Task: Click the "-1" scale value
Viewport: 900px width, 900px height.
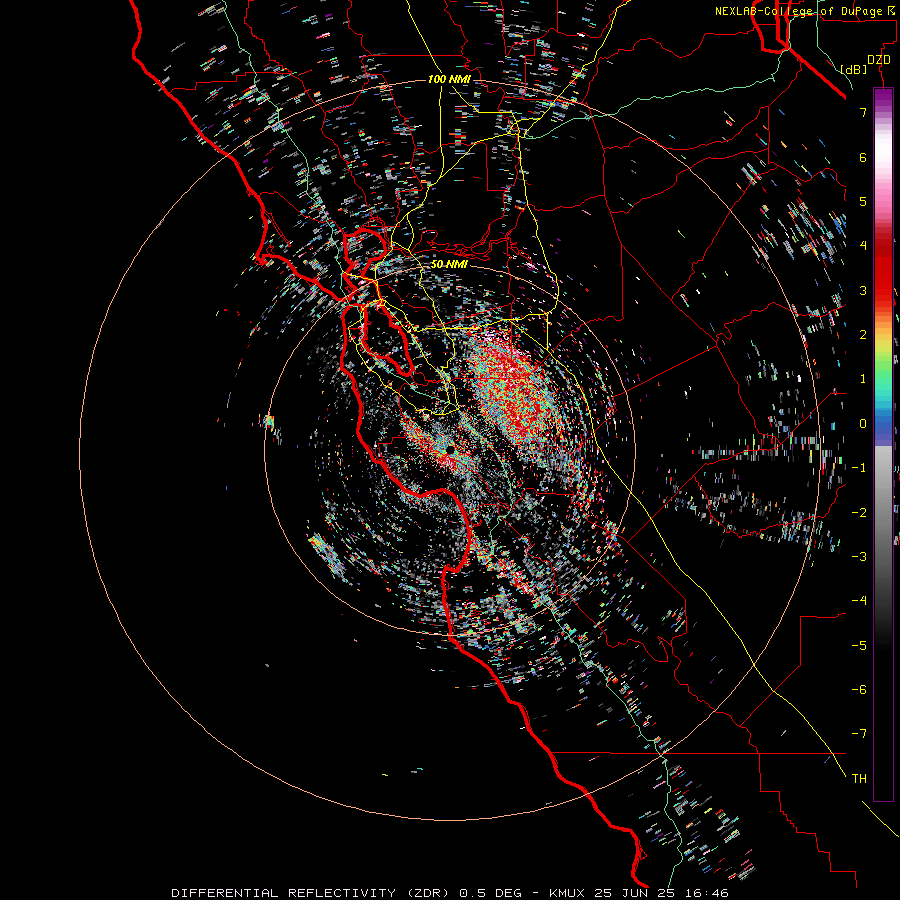Action: [859, 468]
